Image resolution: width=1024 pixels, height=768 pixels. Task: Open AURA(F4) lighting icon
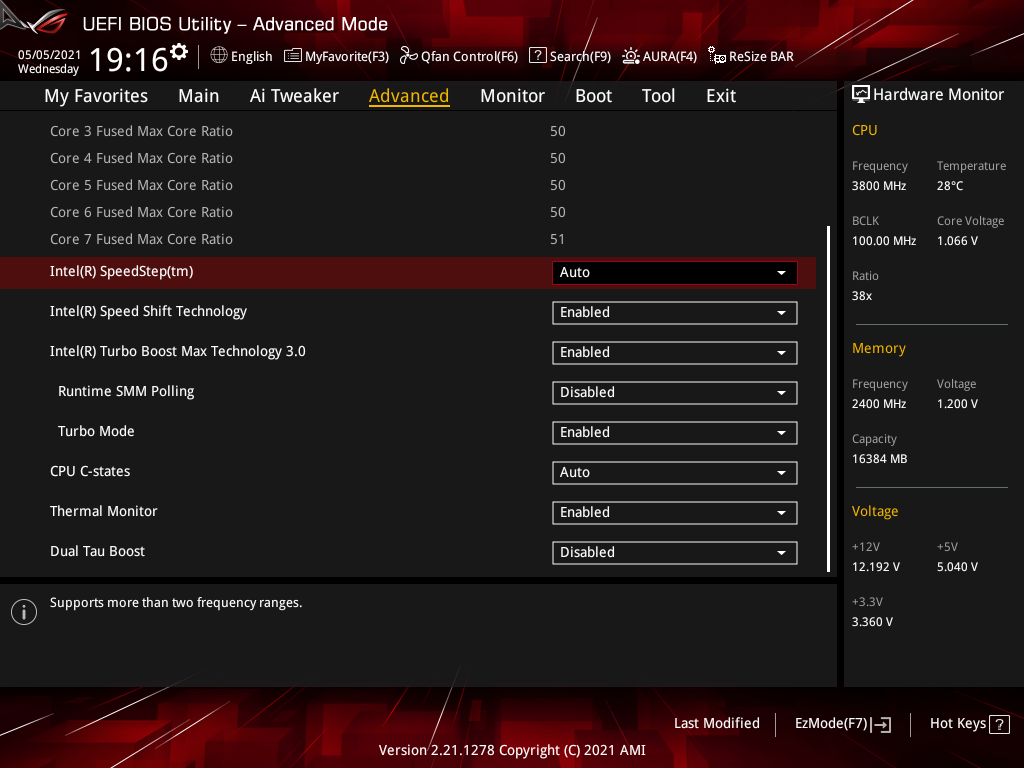[631, 56]
